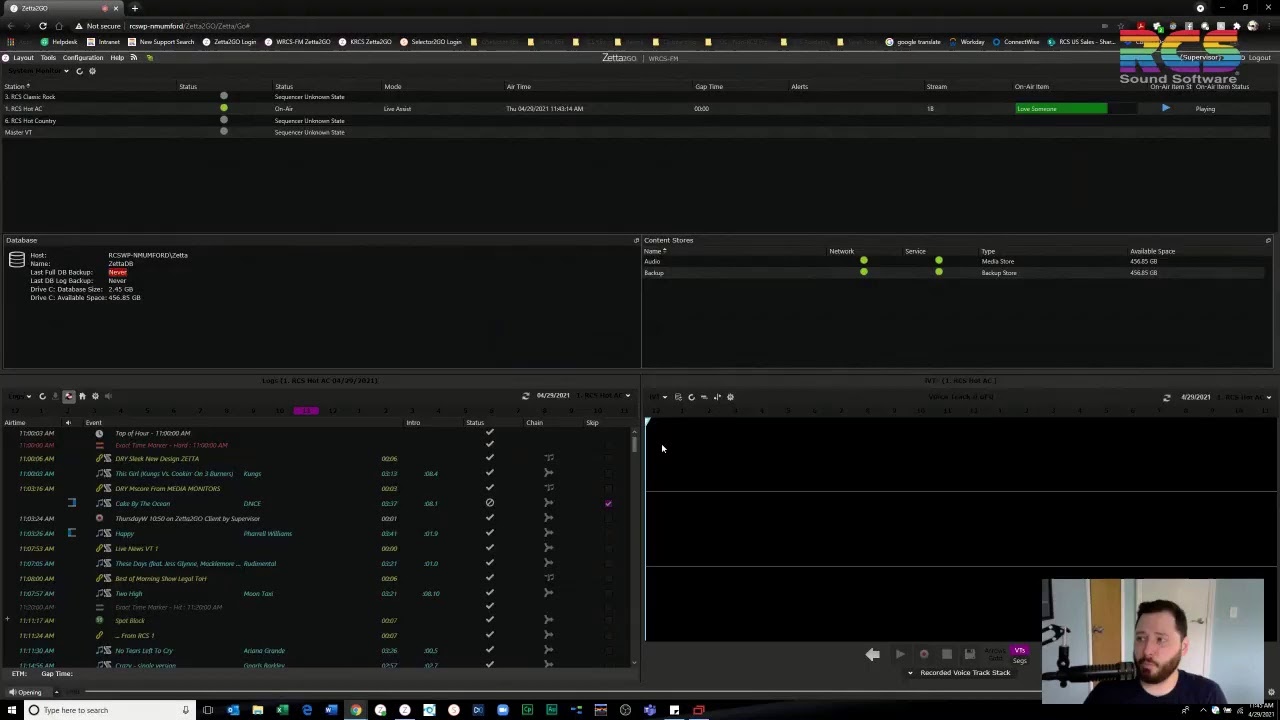Open the Configuration menu
This screenshot has width=1280, height=720.
(83, 58)
